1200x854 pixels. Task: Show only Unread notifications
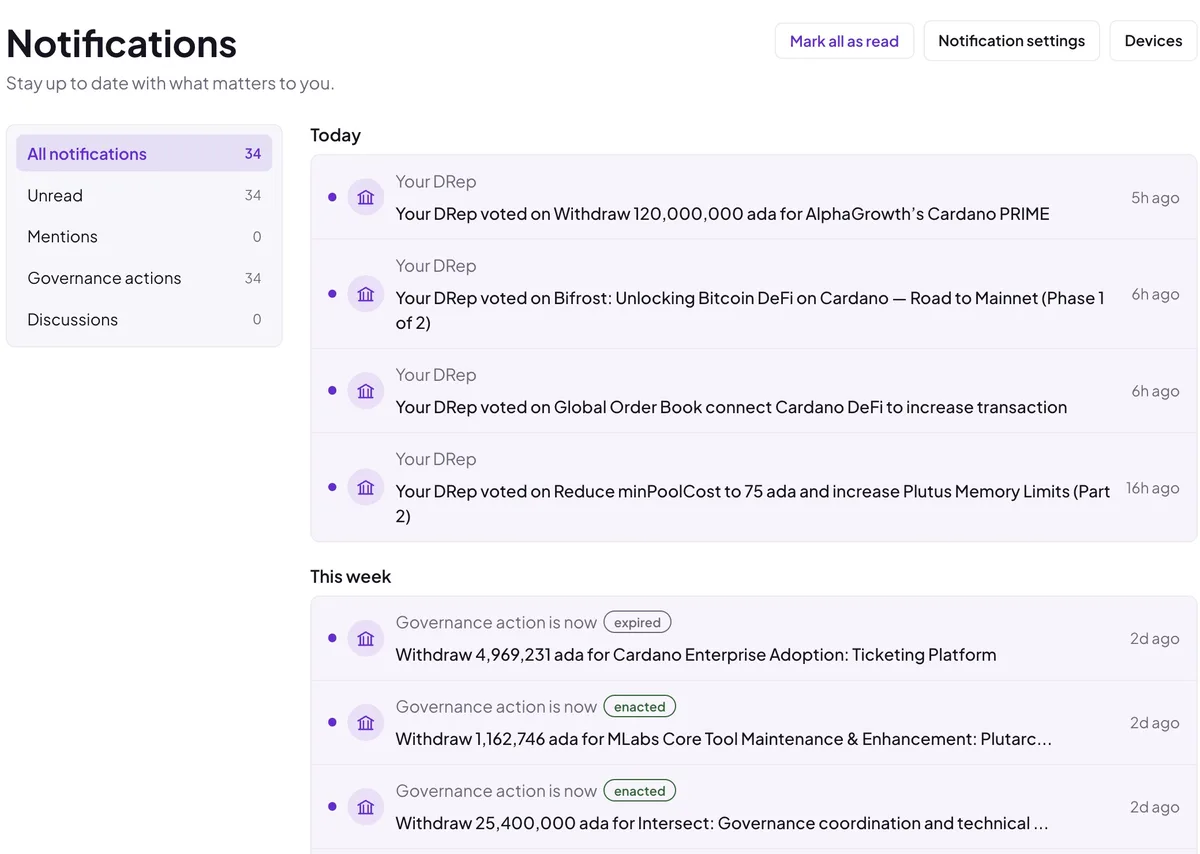tap(144, 195)
